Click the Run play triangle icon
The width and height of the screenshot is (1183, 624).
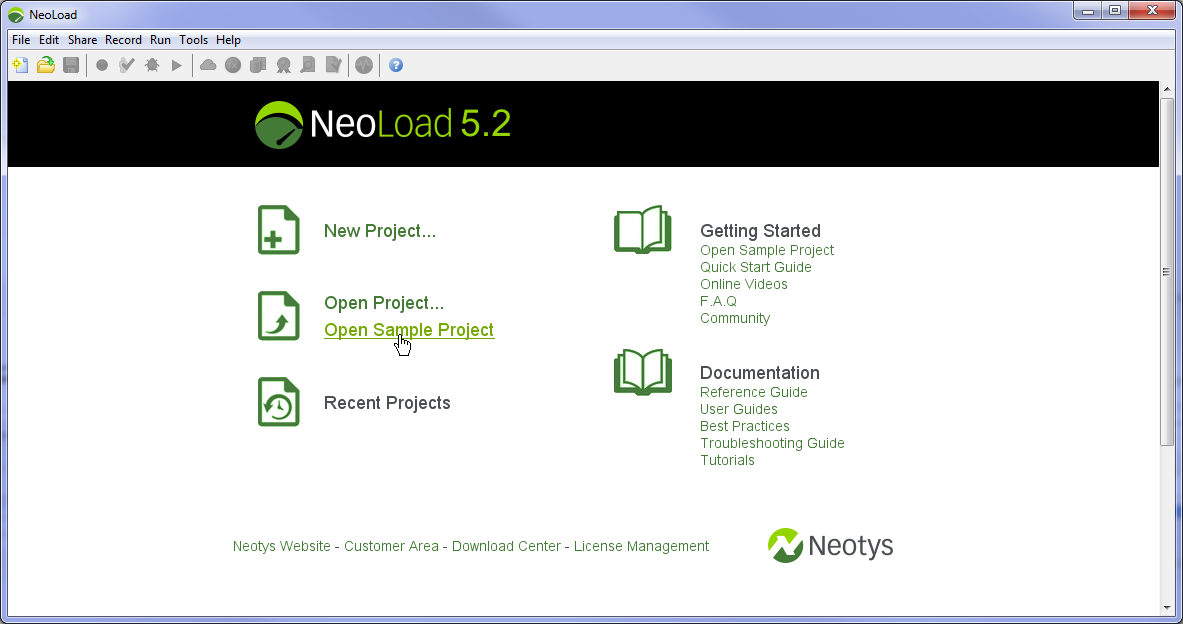pos(177,66)
